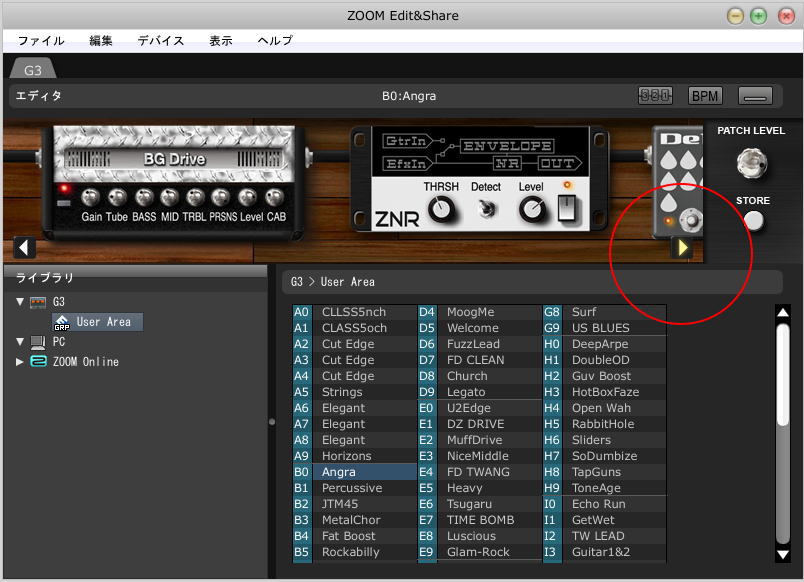
Task: Select patch I2 TW LEAD
Action: pos(605,536)
